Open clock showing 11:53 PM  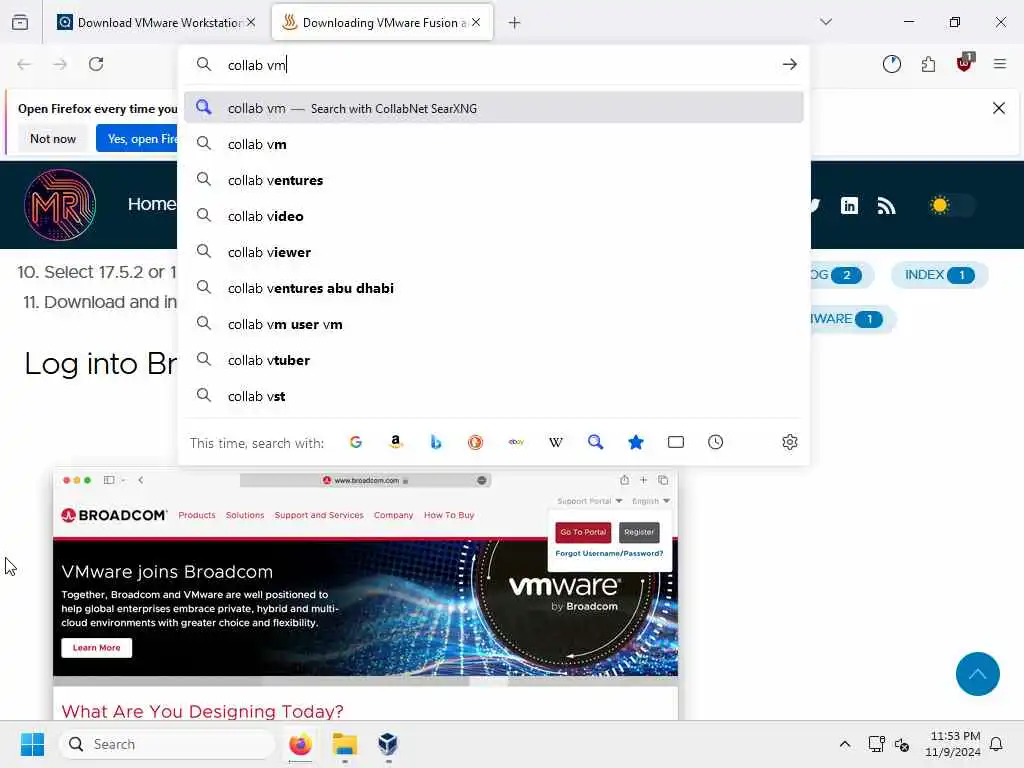[953, 744]
